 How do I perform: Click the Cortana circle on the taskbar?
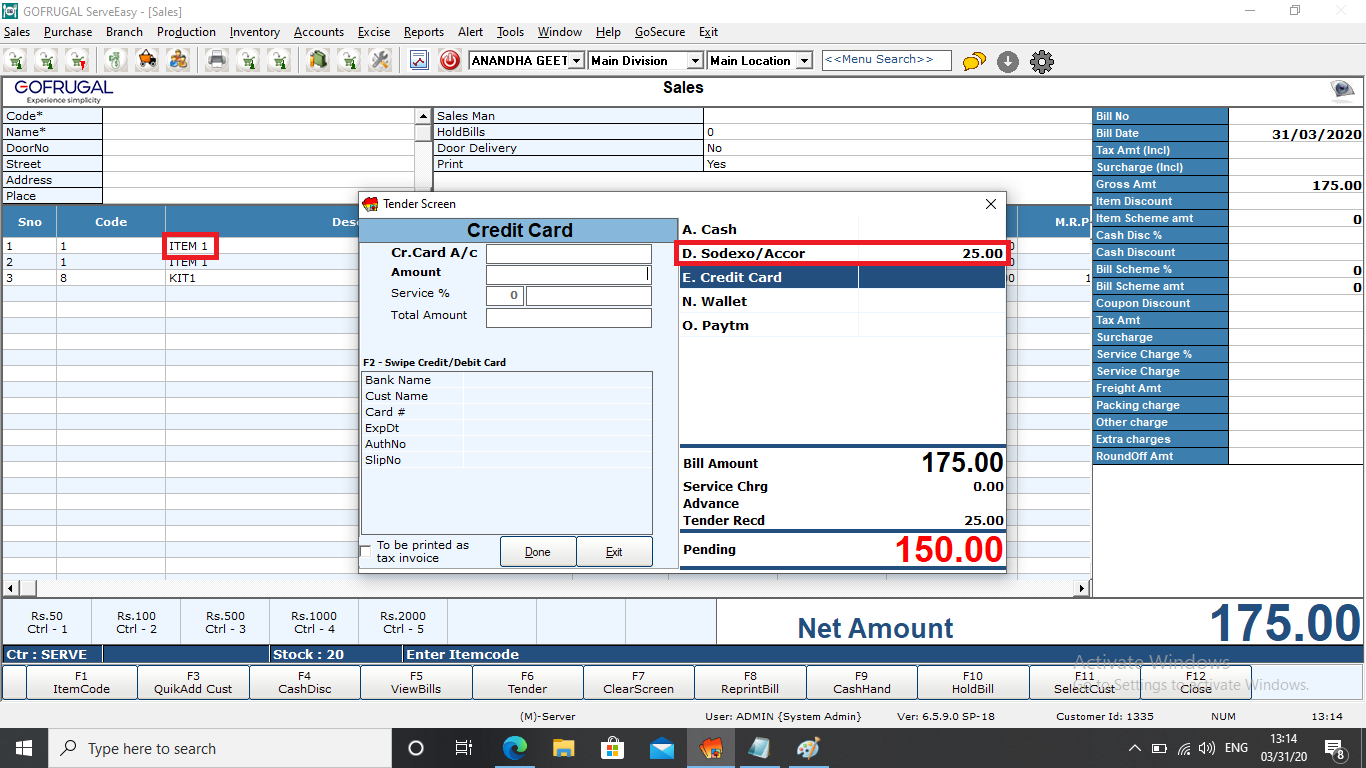click(x=416, y=748)
